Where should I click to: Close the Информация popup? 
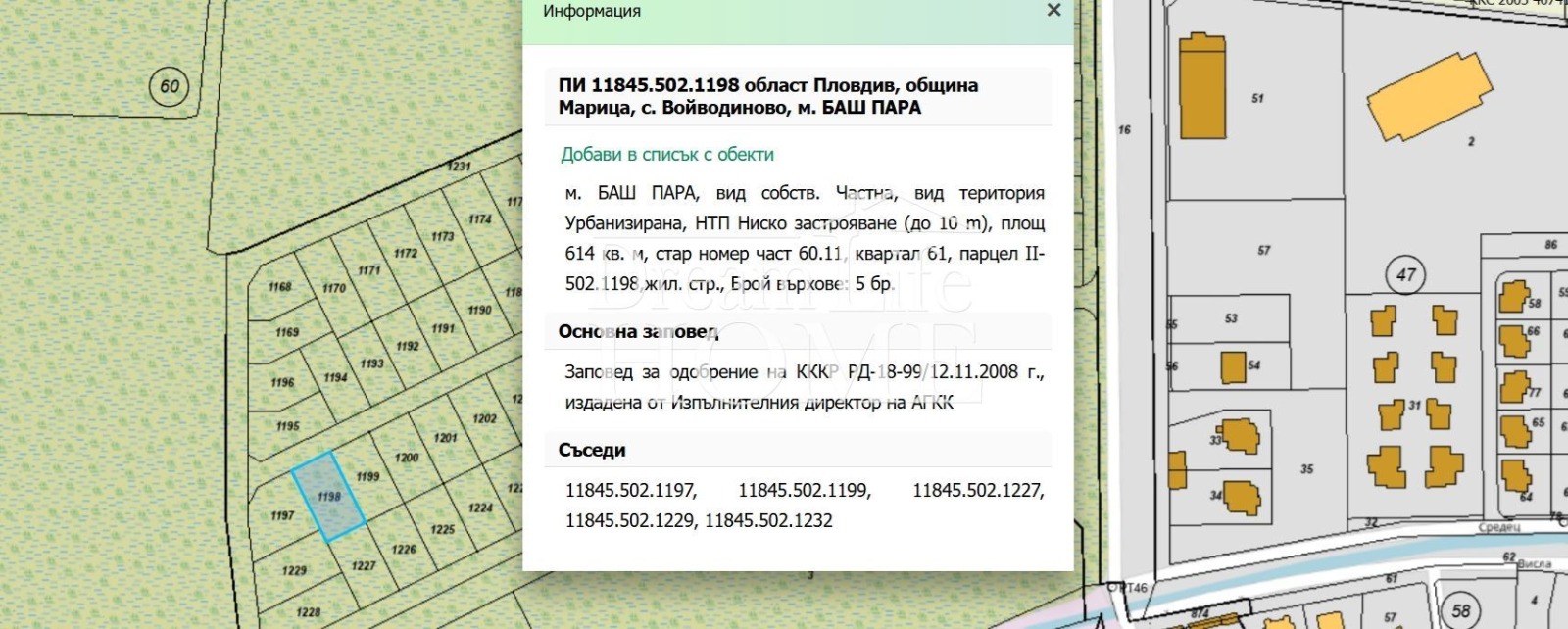1053,11
